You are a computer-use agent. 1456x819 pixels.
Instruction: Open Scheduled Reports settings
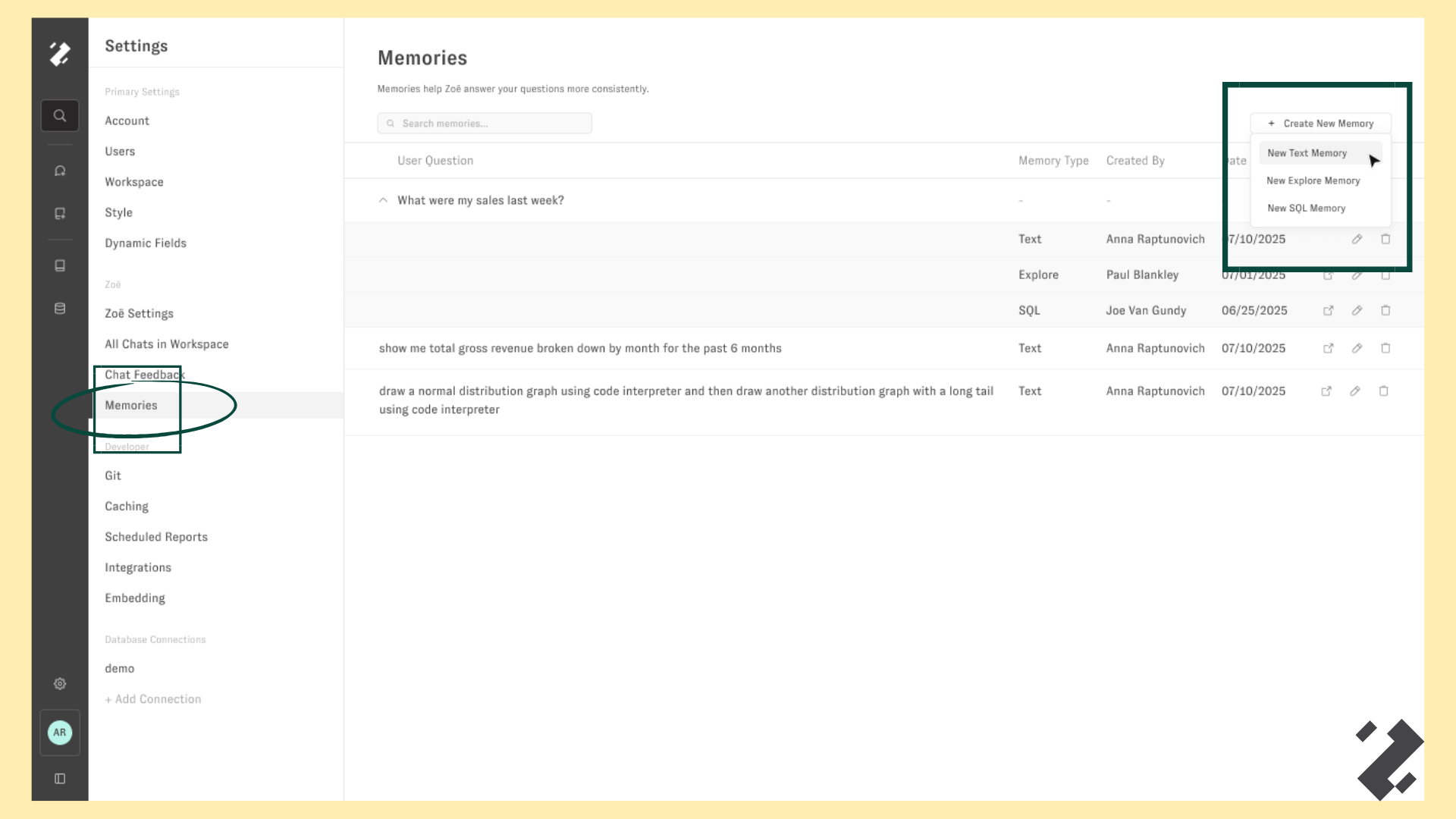click(x=156, y=537)
